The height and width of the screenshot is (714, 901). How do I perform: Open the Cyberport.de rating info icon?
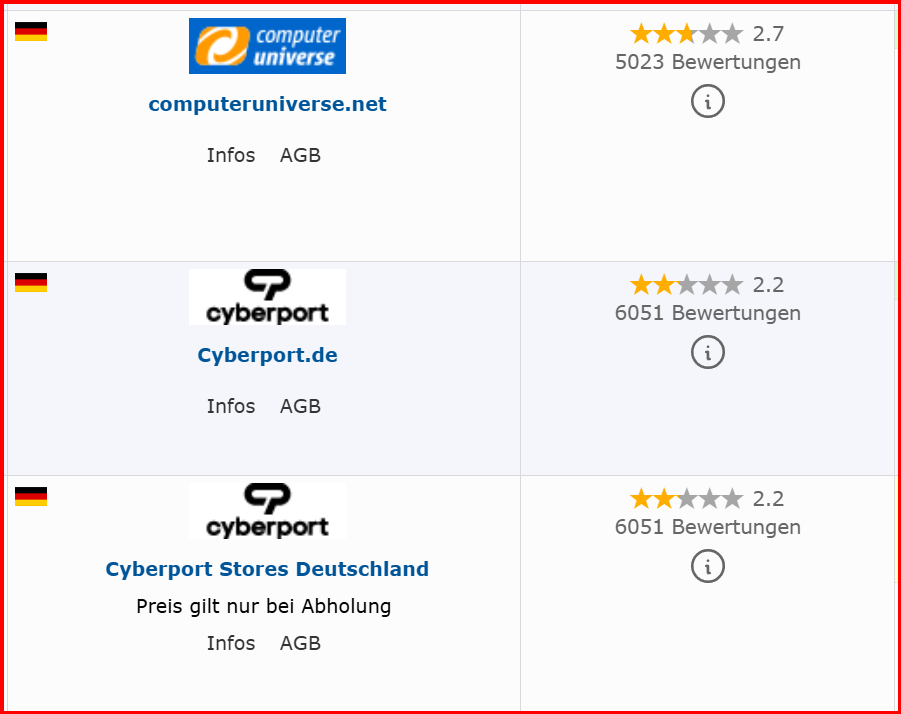tap(707, 352)
